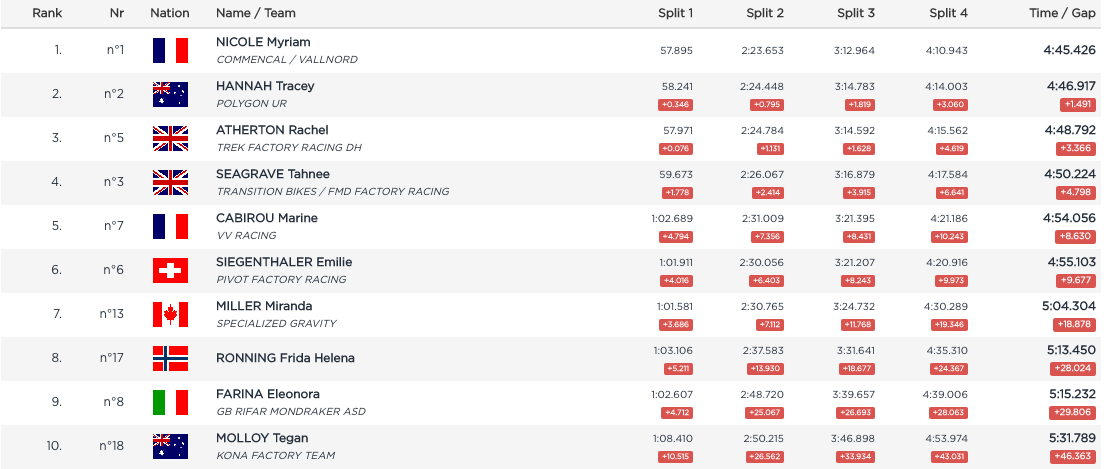1106x469 pixels.
Task: Click the French flag beside NICOLE Myriam
Action: click(x=170, y=50)
